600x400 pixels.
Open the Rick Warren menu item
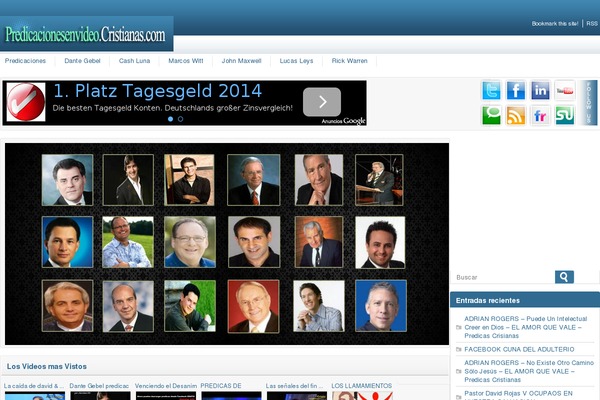349,61
